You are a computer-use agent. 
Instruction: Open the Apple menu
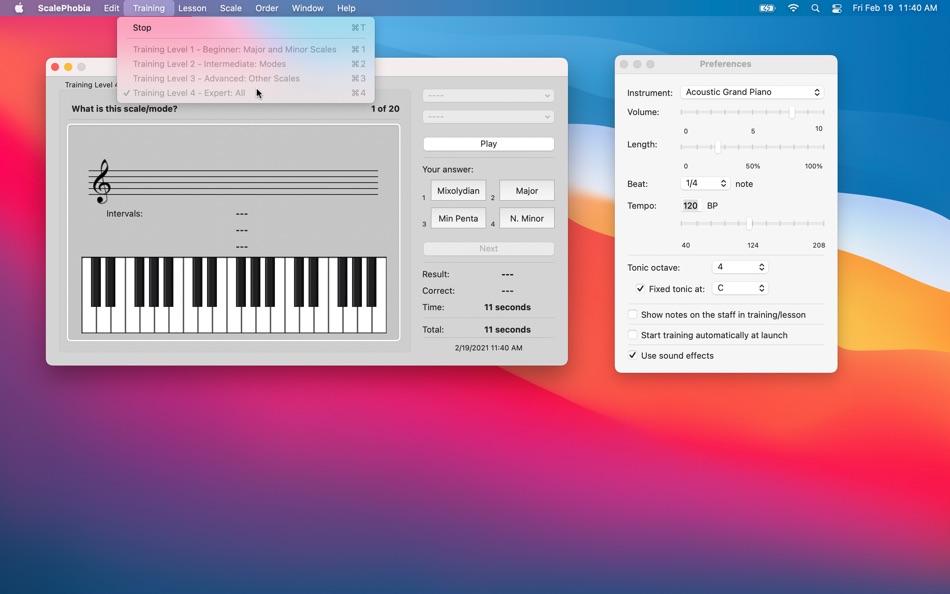click(x=19, y=8)
